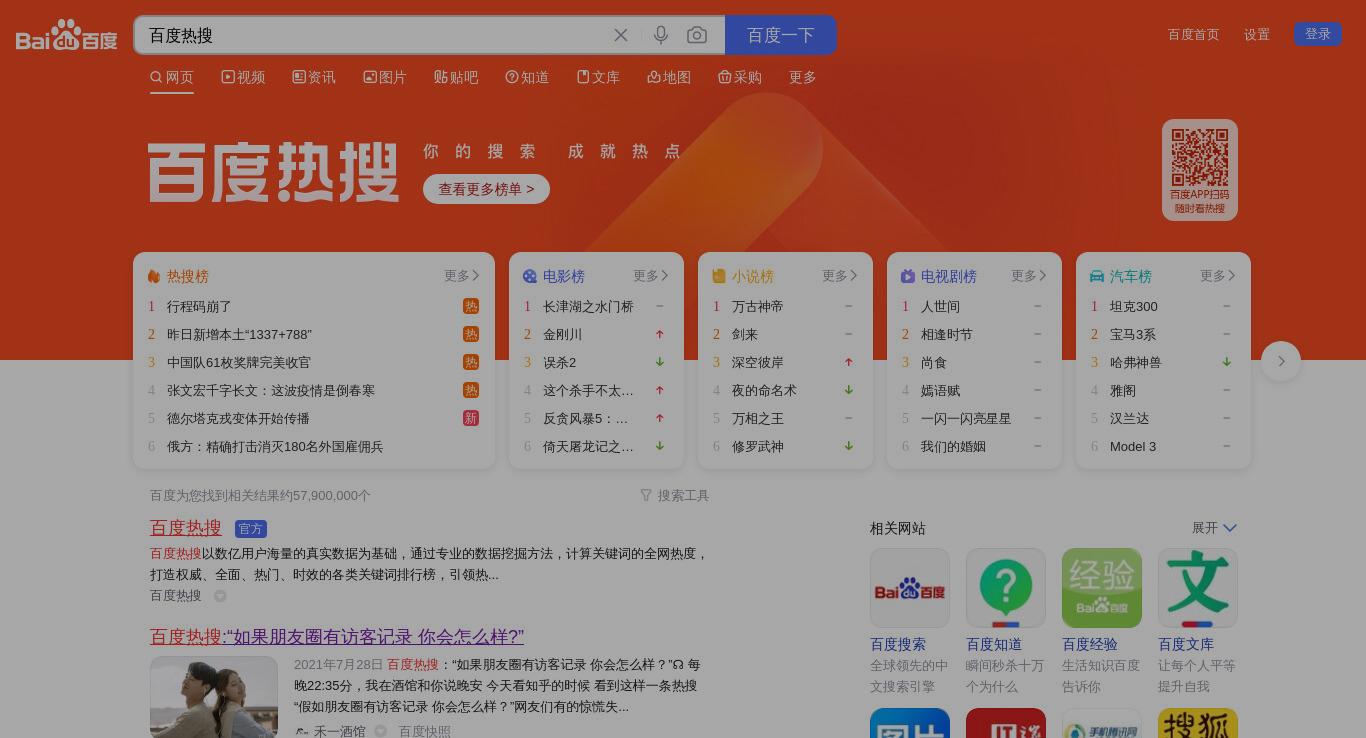The height and width of the screenshot is (738, 1366).
Task: Click the 热 badge beside 行程码崩了
Action: pos(471,306)
